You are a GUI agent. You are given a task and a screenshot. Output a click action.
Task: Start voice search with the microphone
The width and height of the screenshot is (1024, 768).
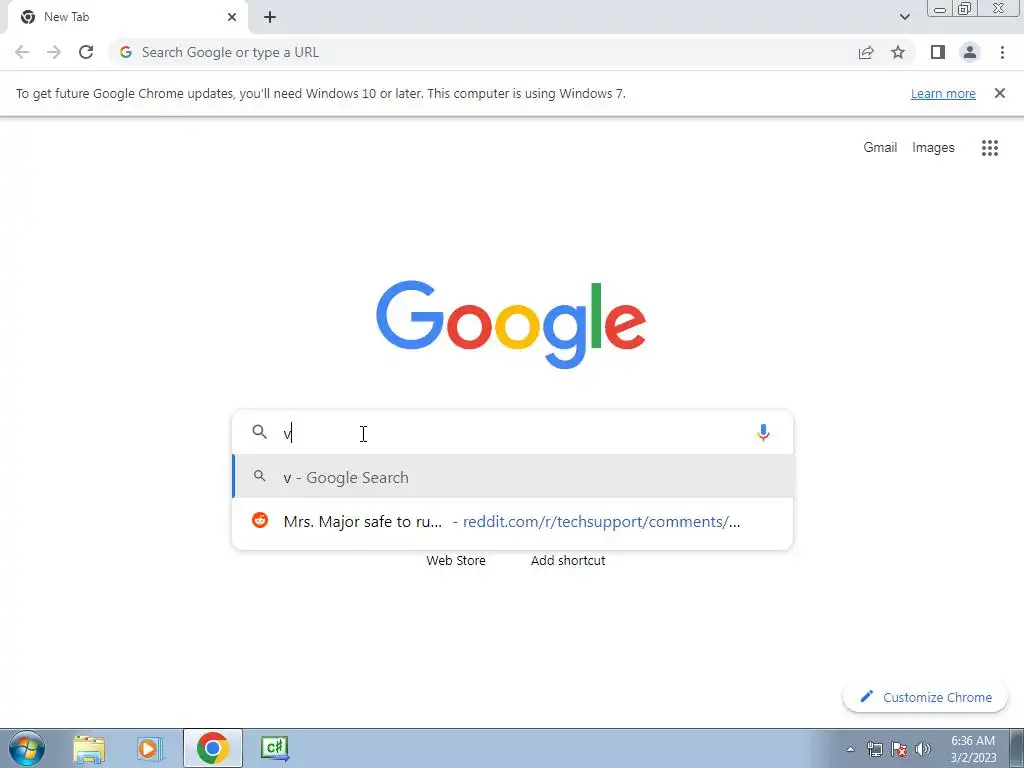point(763,432)
